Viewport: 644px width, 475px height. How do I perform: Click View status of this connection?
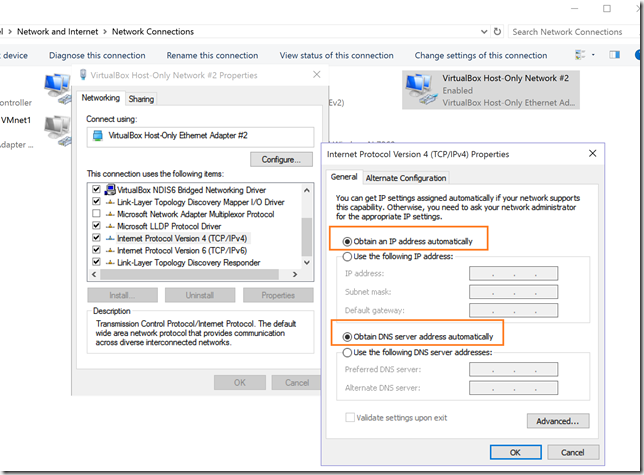pyautogui.click(x=336, y=55)
